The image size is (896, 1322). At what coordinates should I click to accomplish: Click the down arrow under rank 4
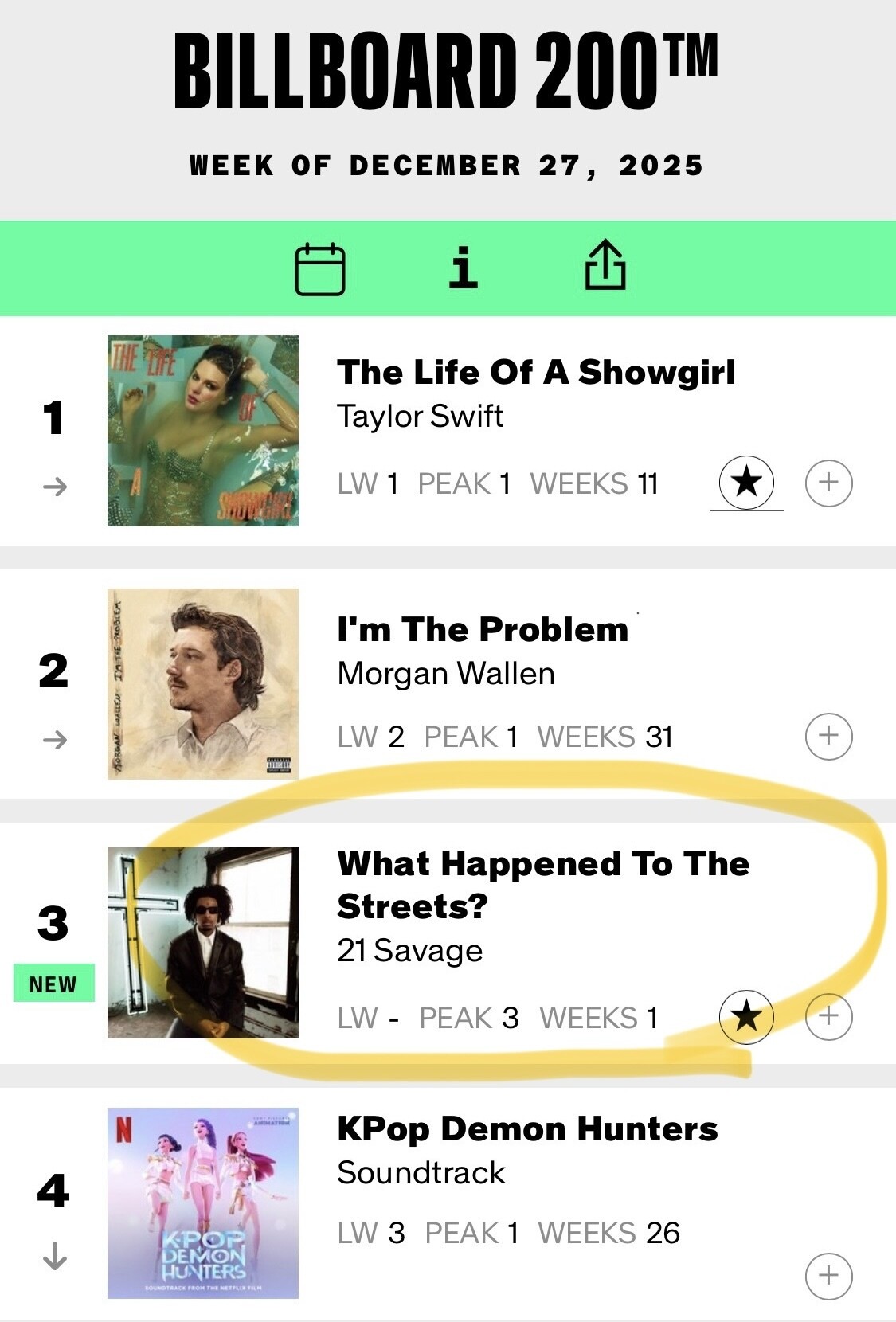(54, 1256)
